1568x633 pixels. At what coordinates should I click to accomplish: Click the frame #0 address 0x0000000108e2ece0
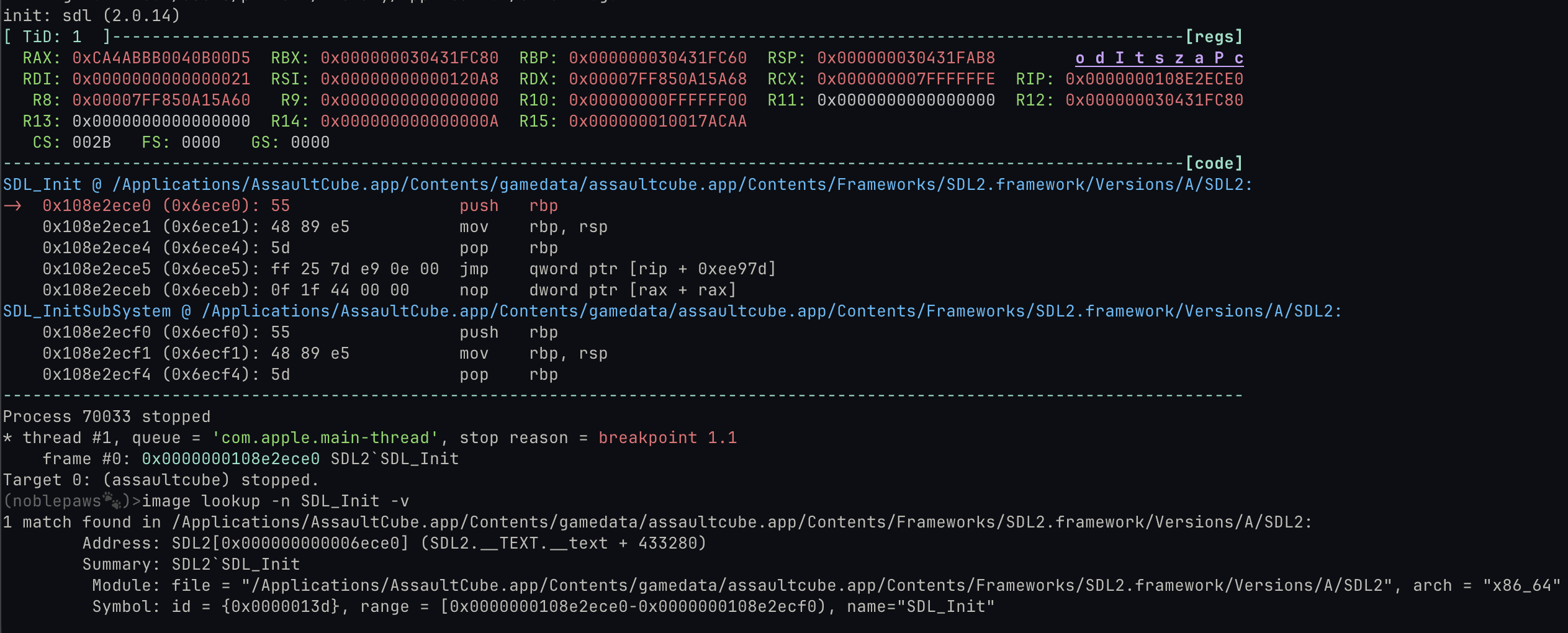coord(231,459)
